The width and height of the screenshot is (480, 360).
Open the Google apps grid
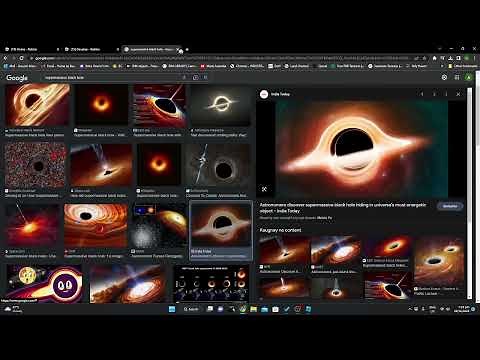click(457, 77)
